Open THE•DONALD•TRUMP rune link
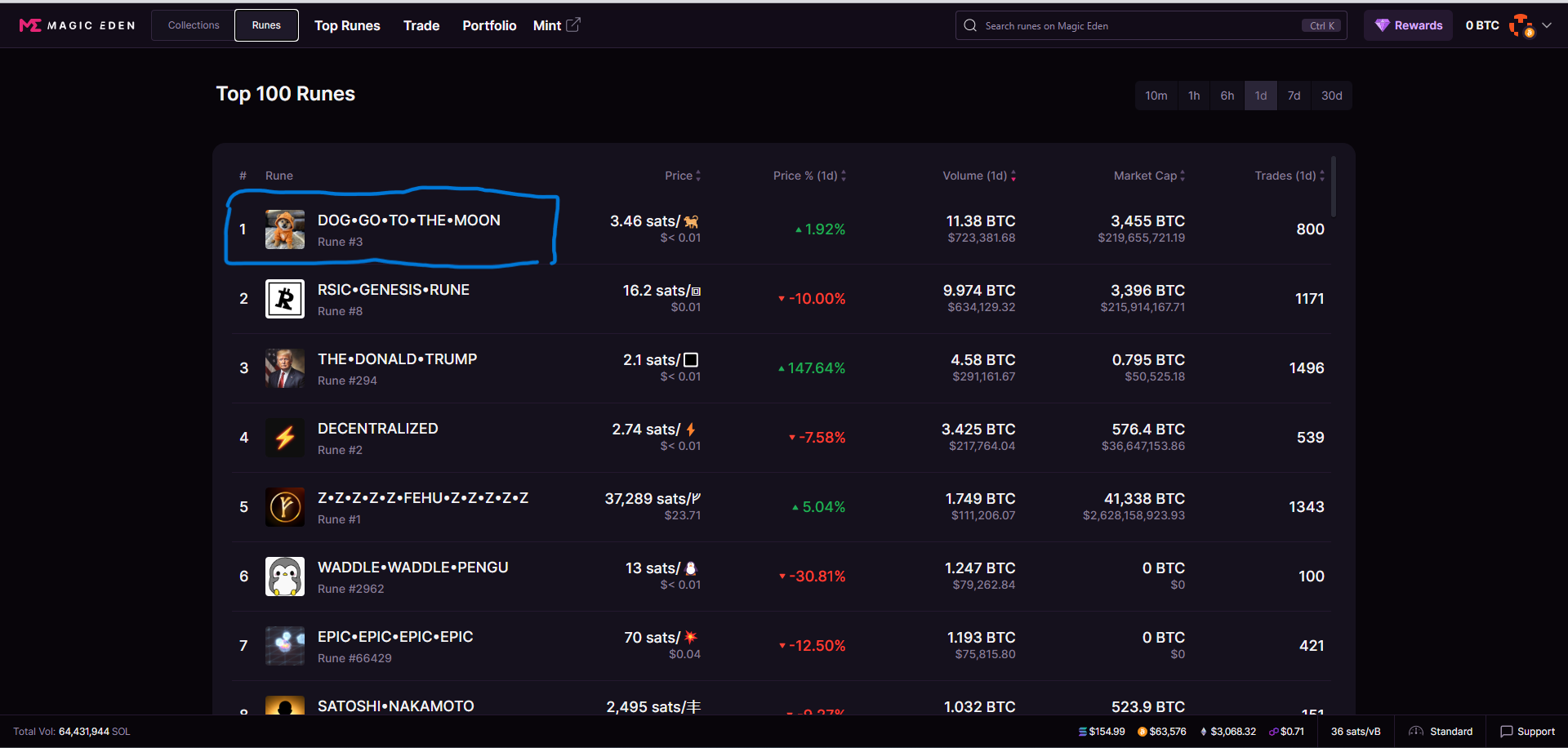Image resolution: width=1568 pixels, height=748 pixels. coord(398,359)
